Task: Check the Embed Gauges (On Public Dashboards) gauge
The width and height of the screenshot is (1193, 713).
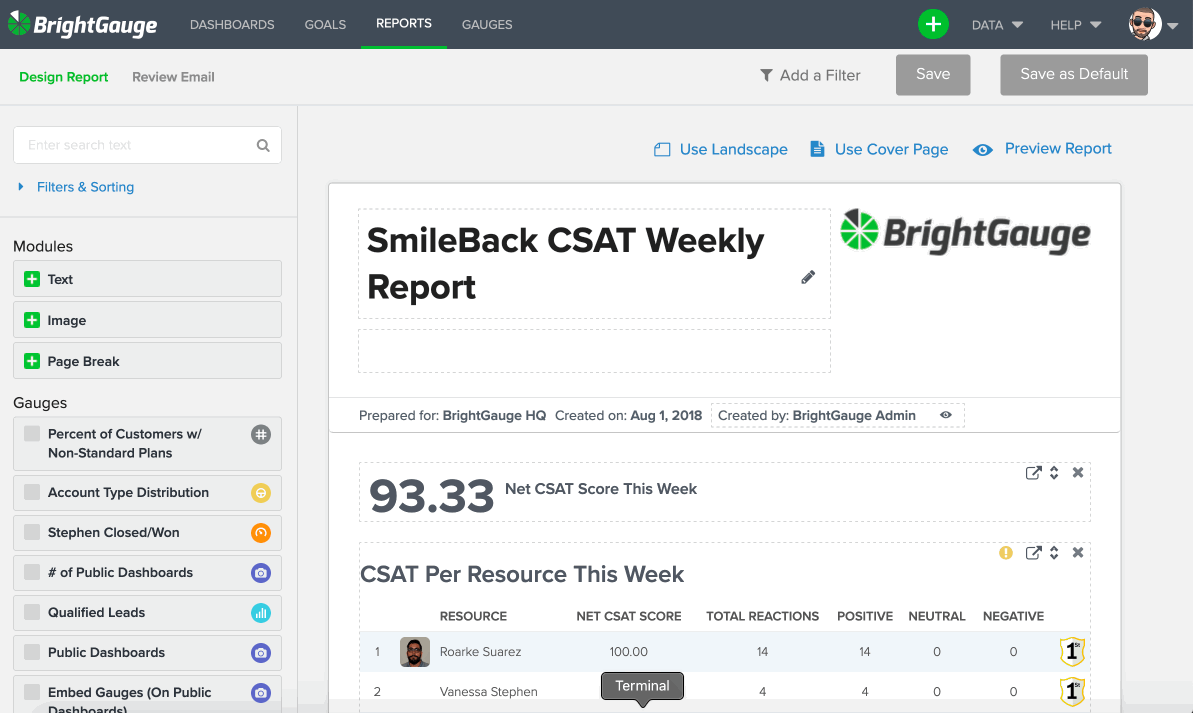Action: click(x=32, y=692)
